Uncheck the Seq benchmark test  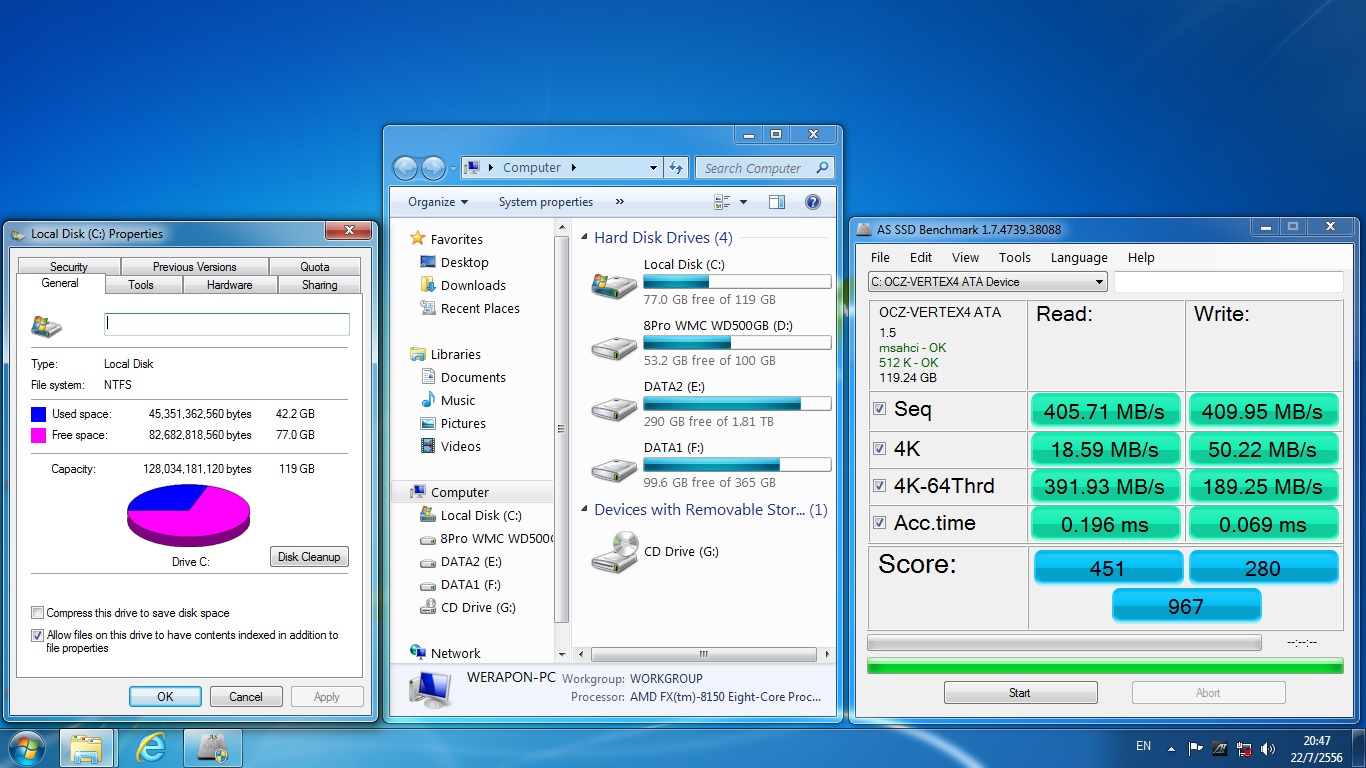click(x=880, y=409)
